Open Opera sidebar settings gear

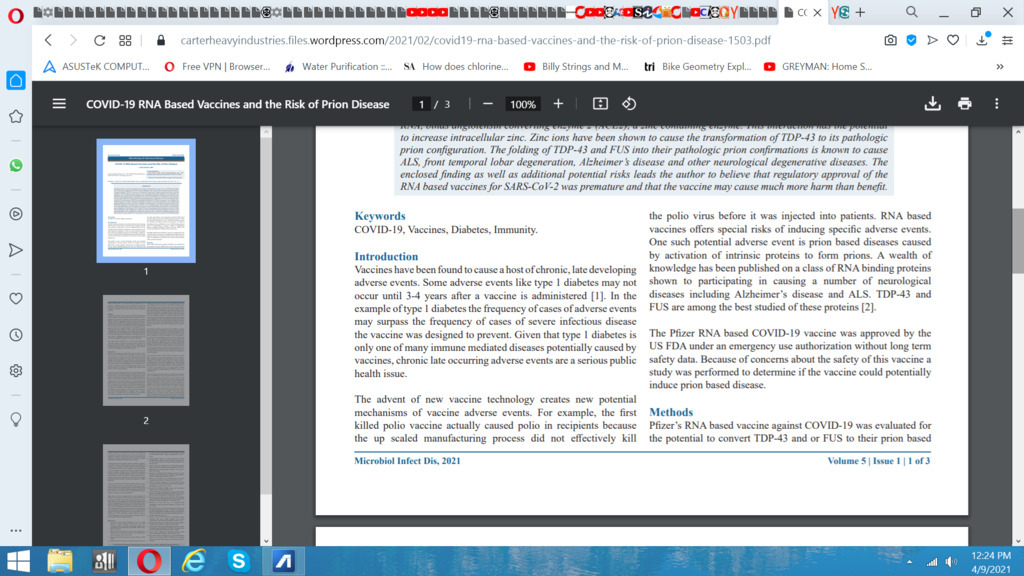tap(16, 370)
